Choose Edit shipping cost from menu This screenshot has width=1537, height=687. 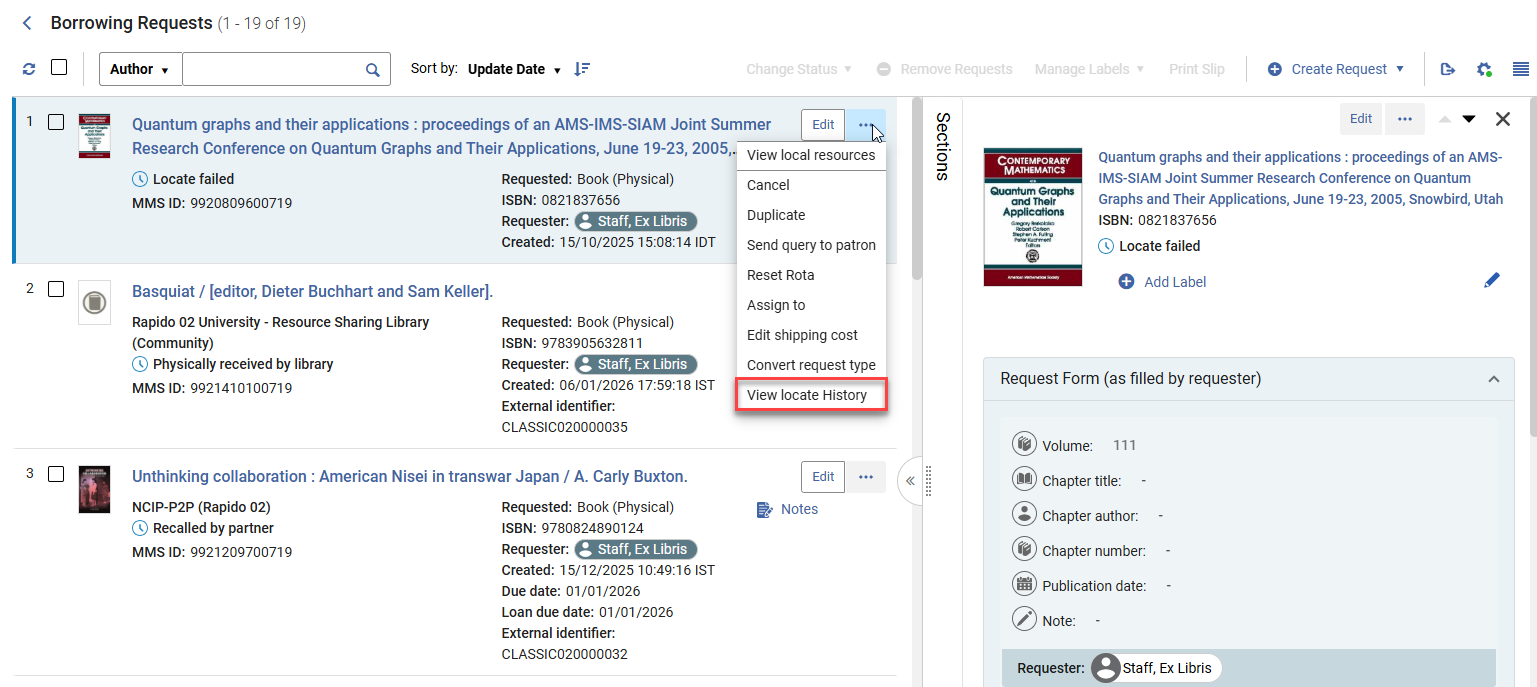click(x=811, y=335)
